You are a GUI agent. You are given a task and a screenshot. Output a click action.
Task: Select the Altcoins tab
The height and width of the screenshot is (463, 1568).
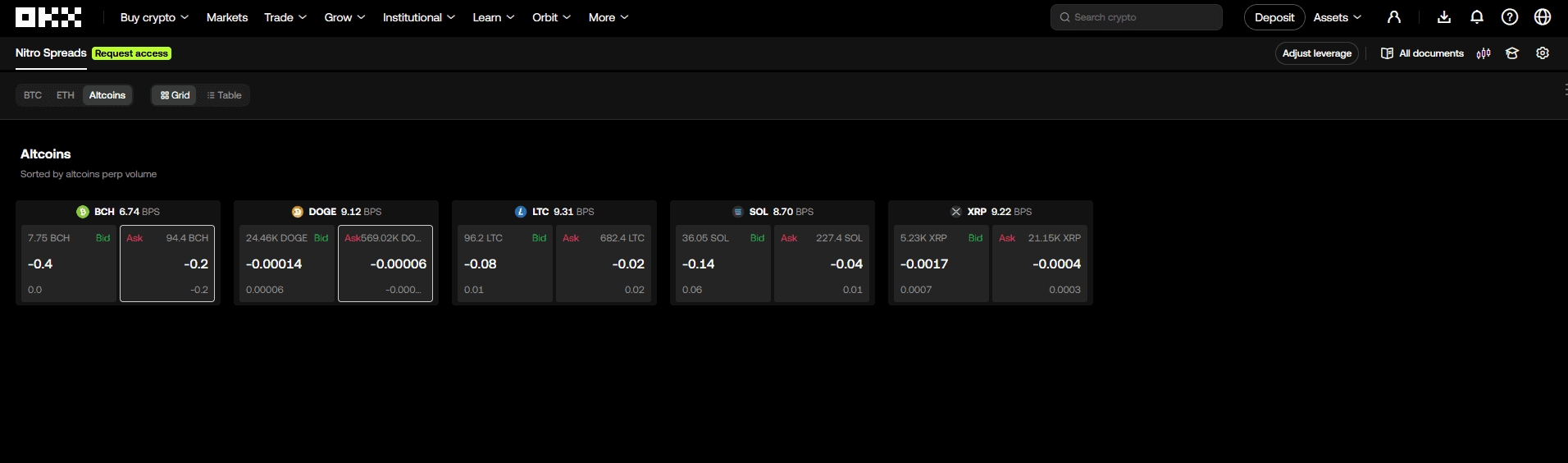107,95
